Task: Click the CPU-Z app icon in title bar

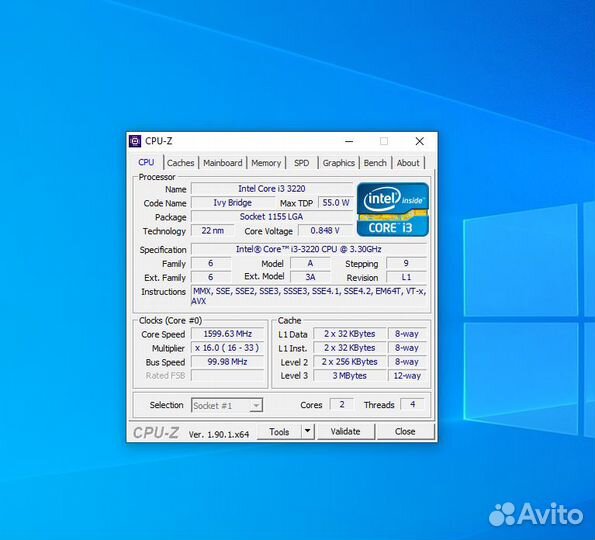Action: pyautogui.click(x=135, y=141)
